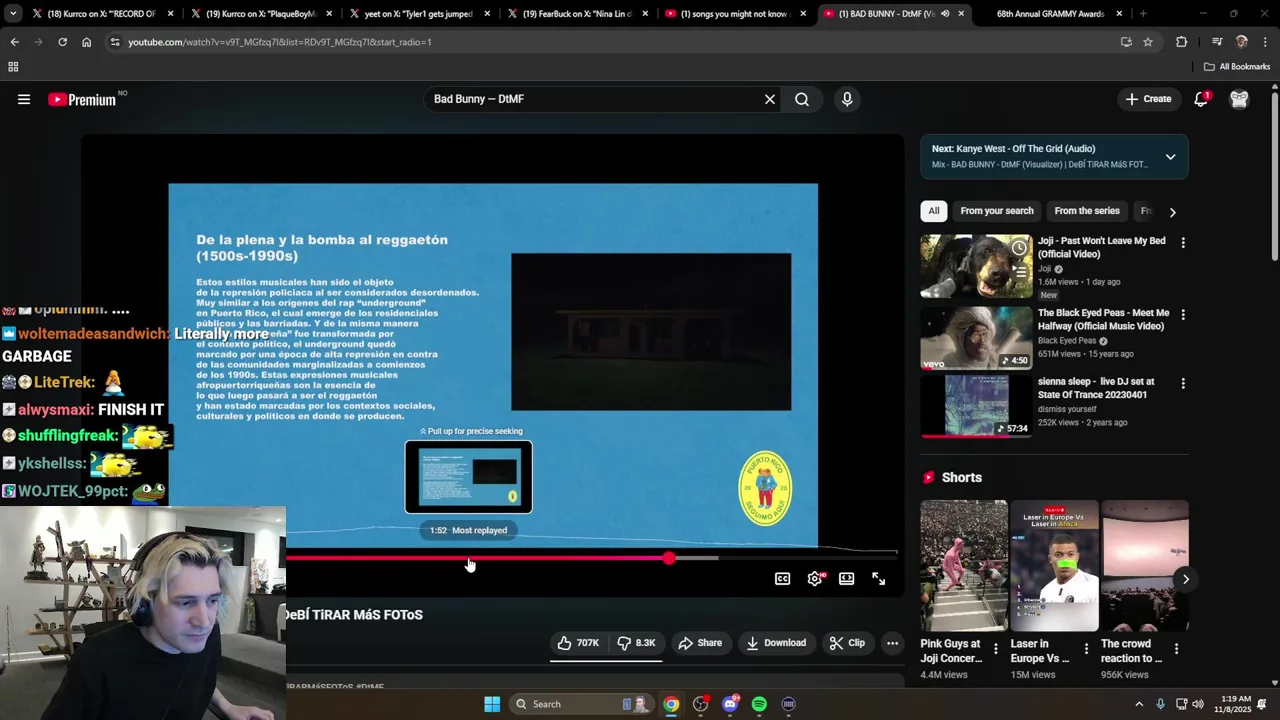Viewport: 1280px width, 720px height.
Task: Select the From the series chip
Action: (1087, 211)
